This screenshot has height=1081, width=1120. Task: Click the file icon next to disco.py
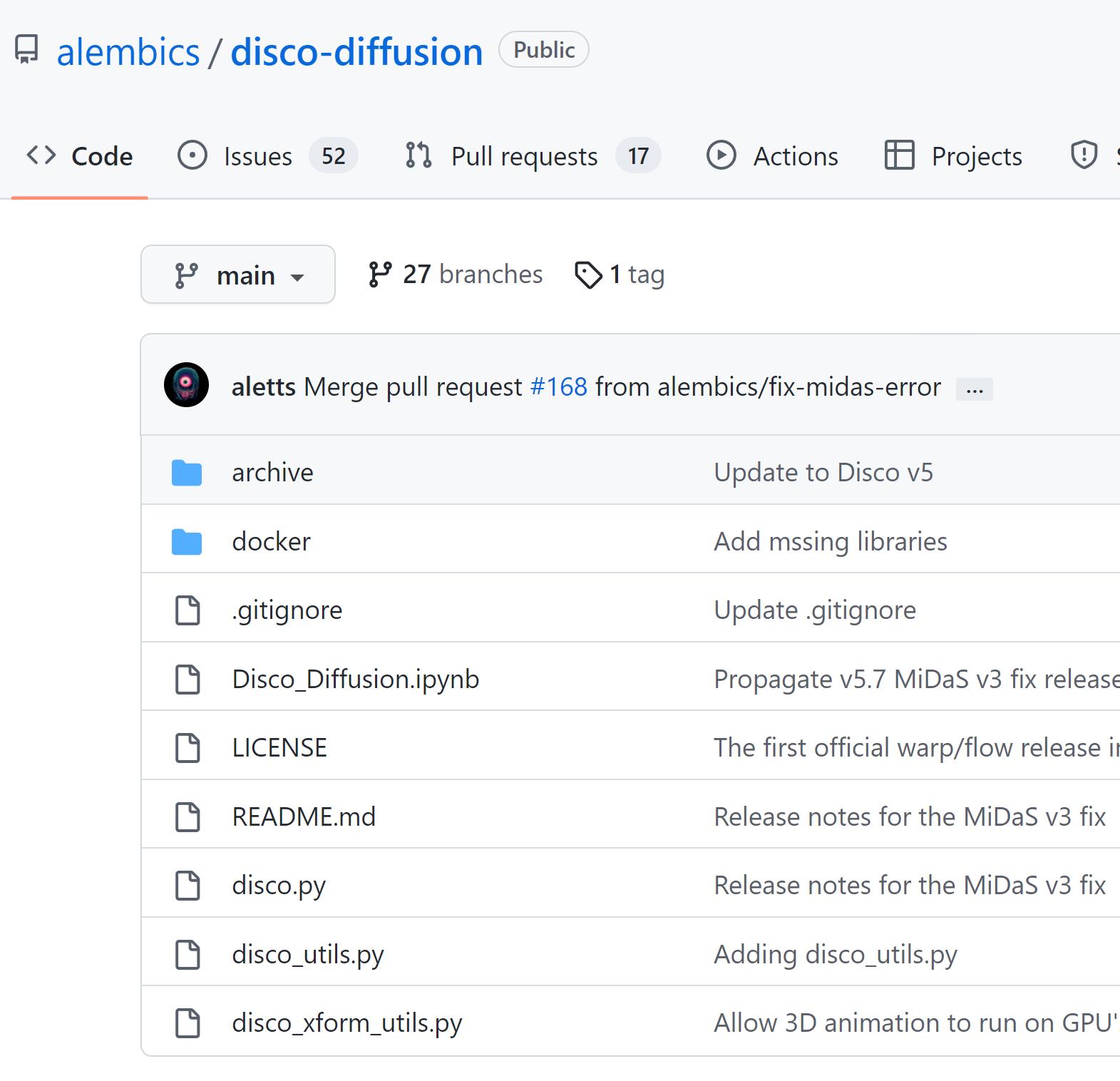187,886
